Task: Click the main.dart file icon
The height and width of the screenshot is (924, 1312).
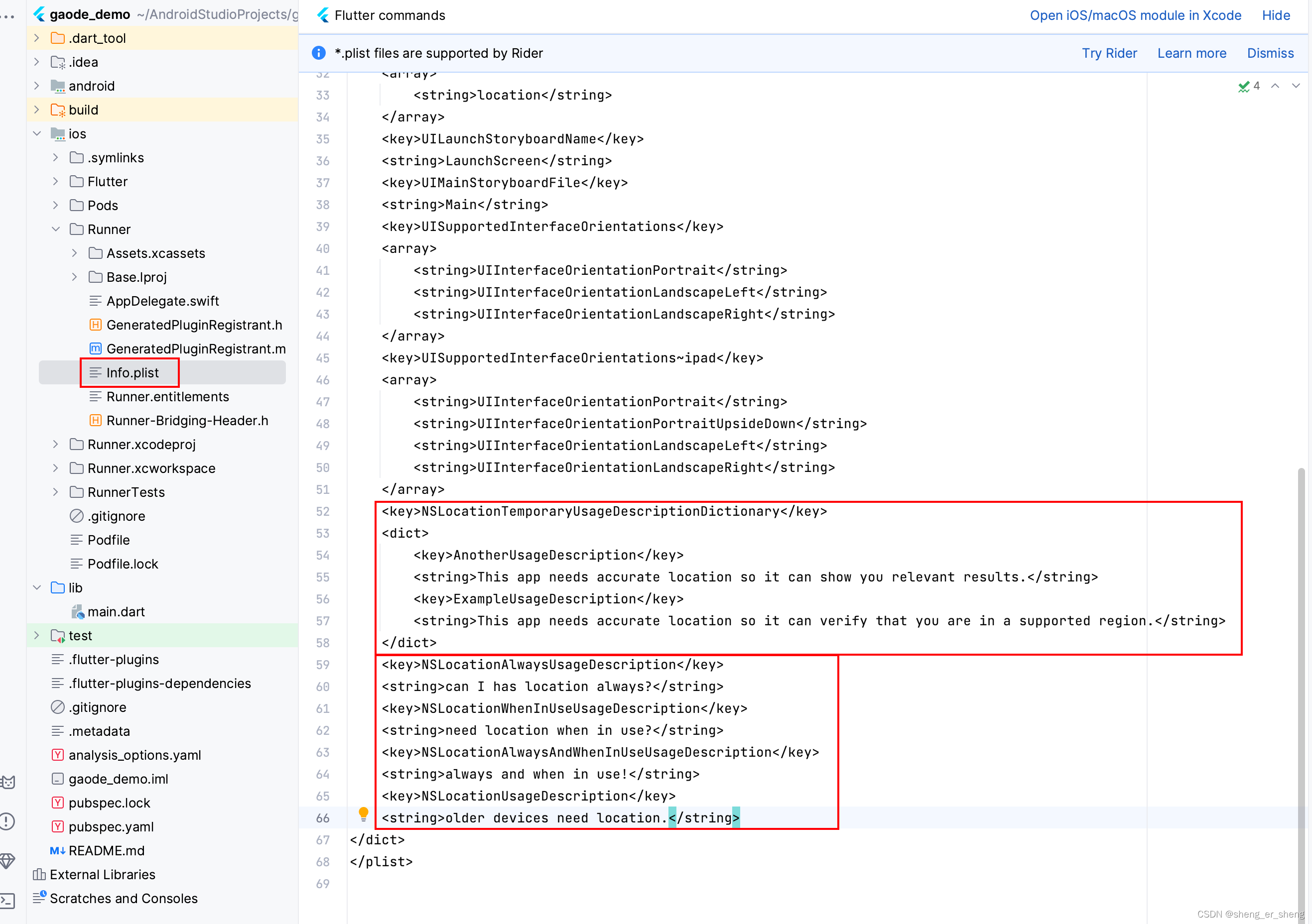Action: [77, 612]
